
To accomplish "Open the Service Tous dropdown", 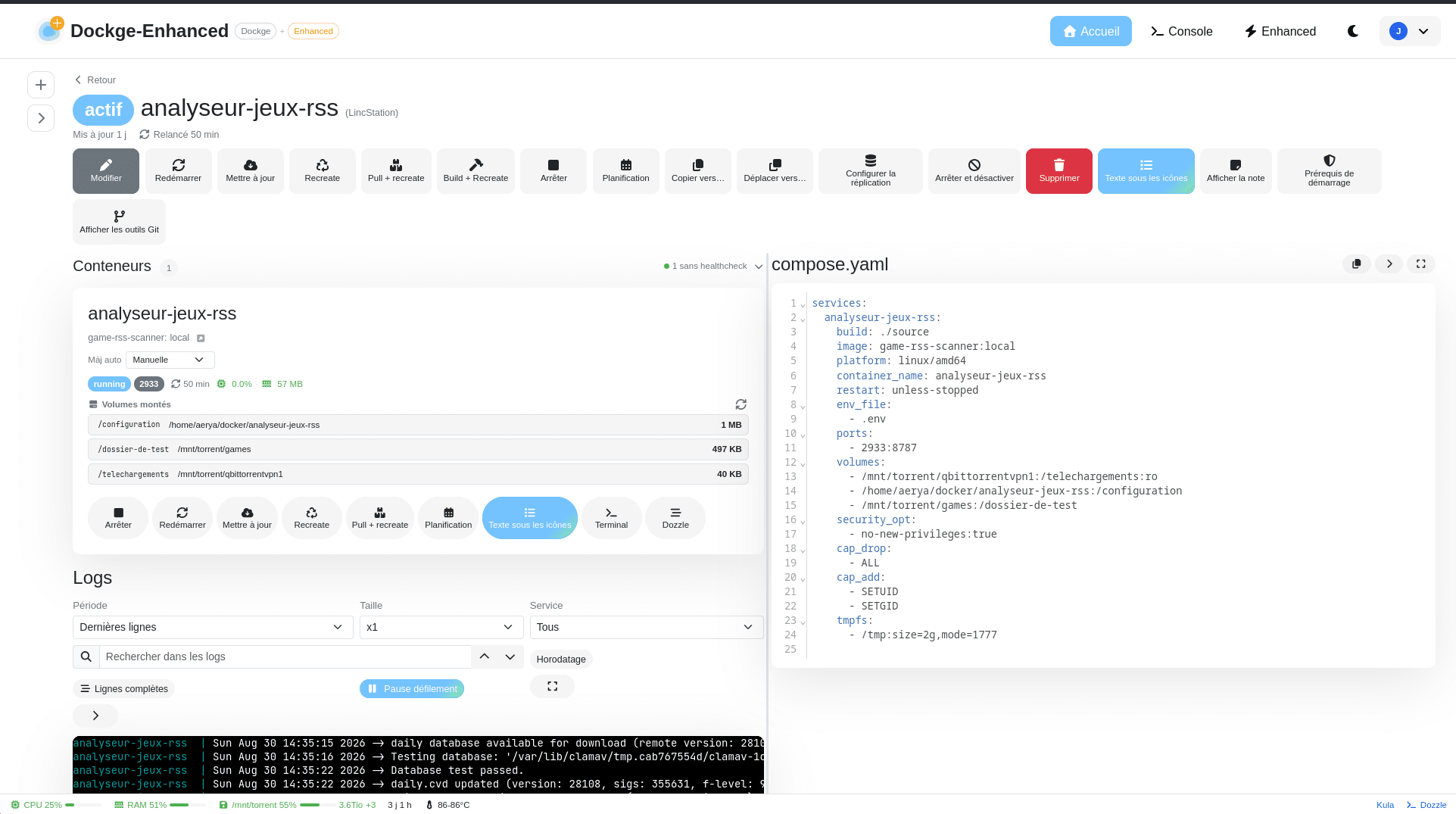I will click(647, 627).
